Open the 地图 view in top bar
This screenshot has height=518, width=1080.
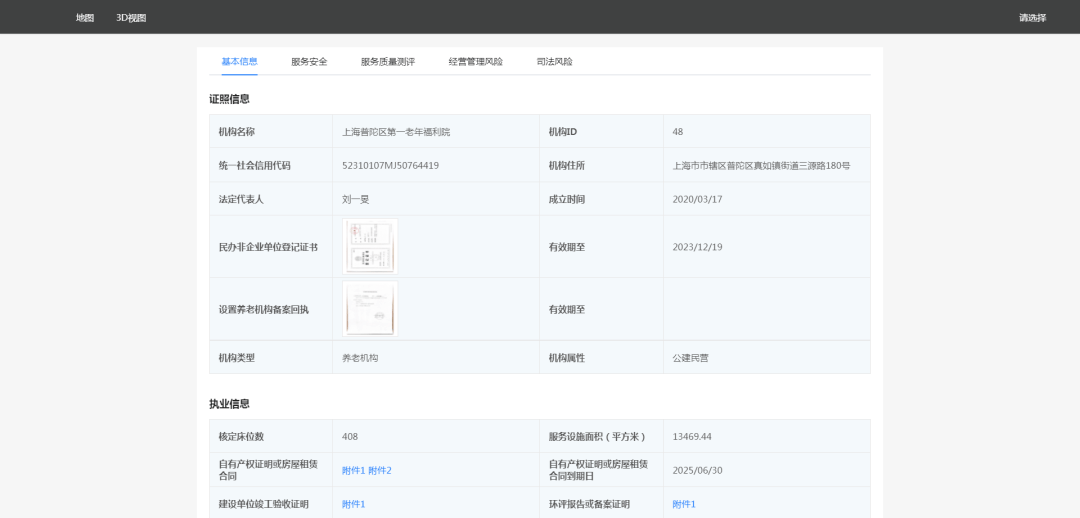click(85, 17)
